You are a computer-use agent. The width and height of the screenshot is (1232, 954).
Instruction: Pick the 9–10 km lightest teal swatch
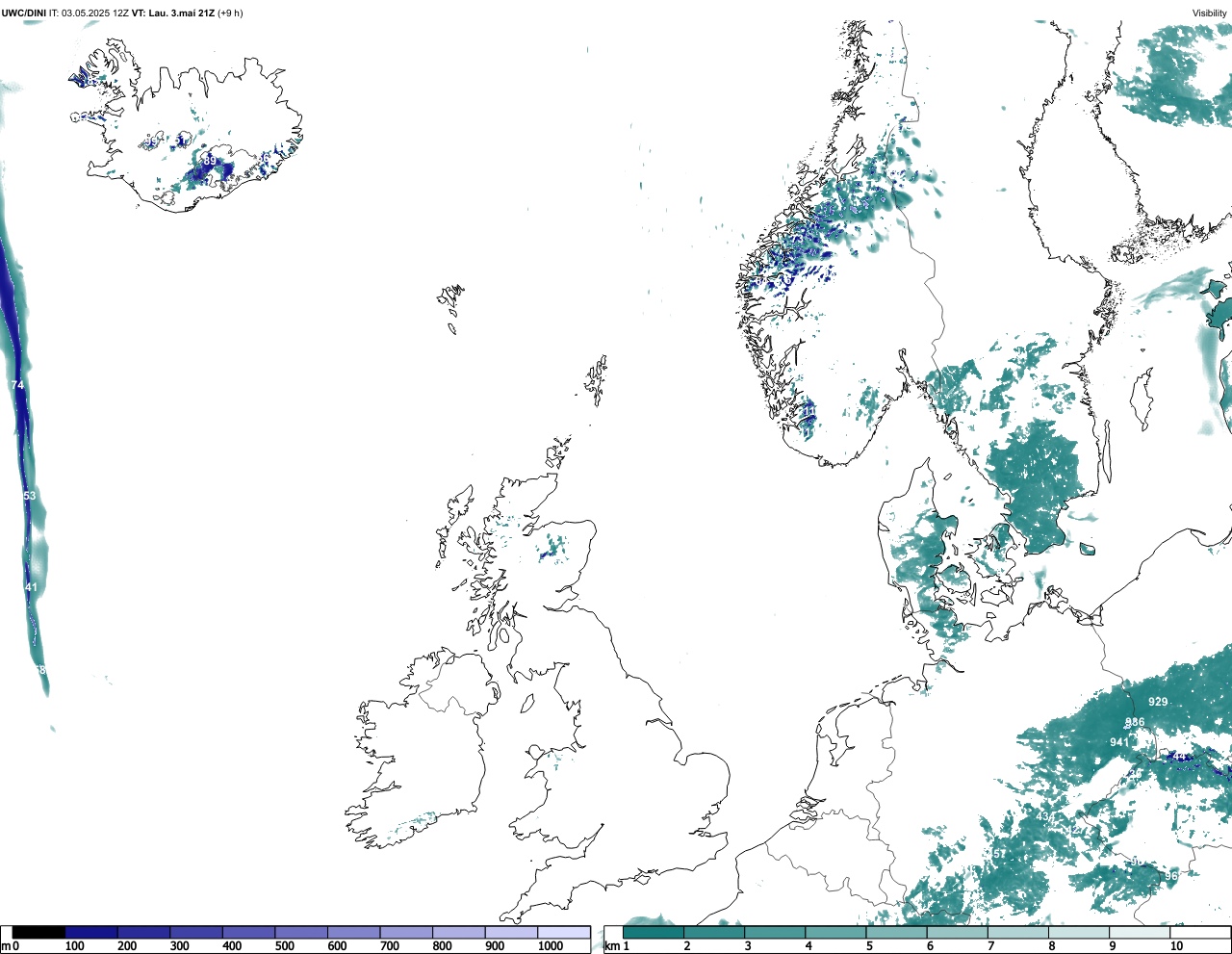(x=1139, y=932)
